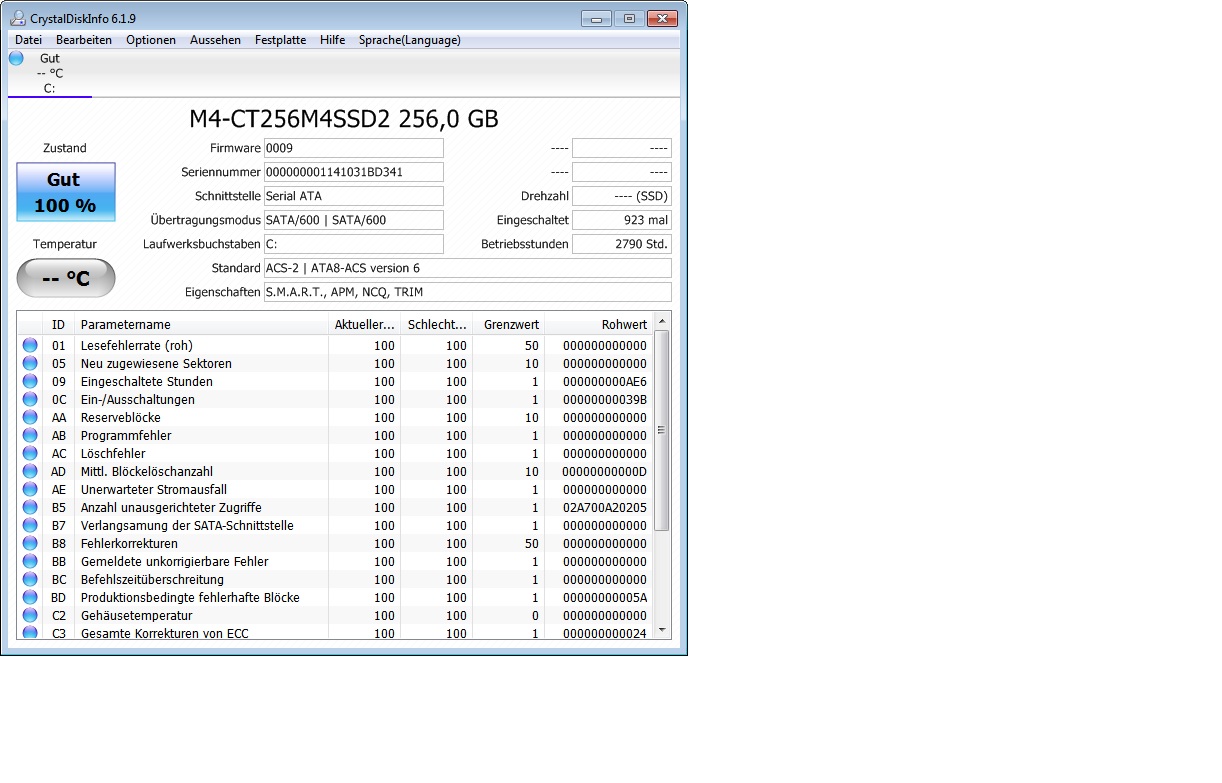Click Grenzwert 0 in Gehäusetemperatur row
This screenshot has height=783, width=1222.
(535, 615)
